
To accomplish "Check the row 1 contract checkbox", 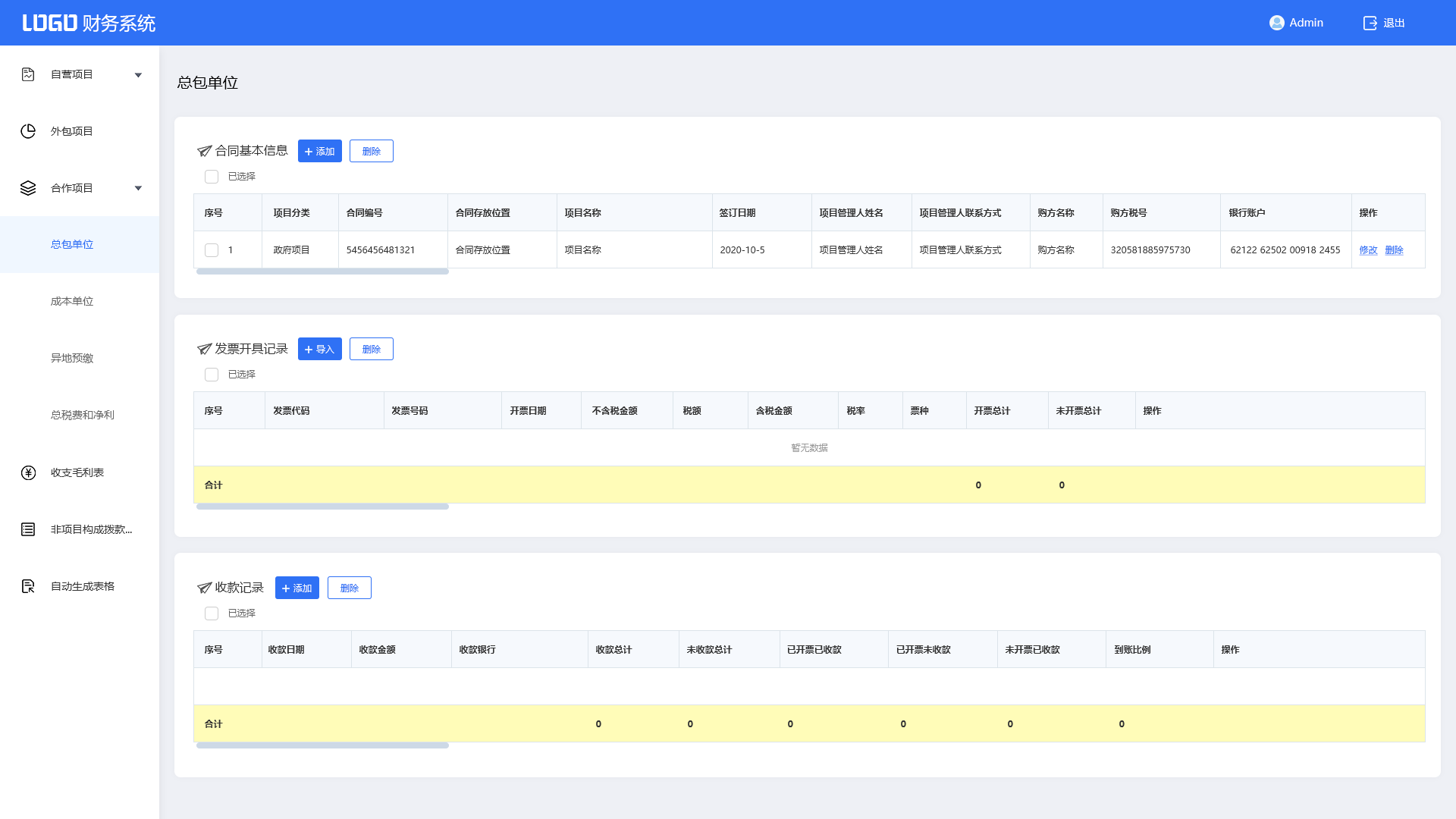I will (x=212, y=250).
